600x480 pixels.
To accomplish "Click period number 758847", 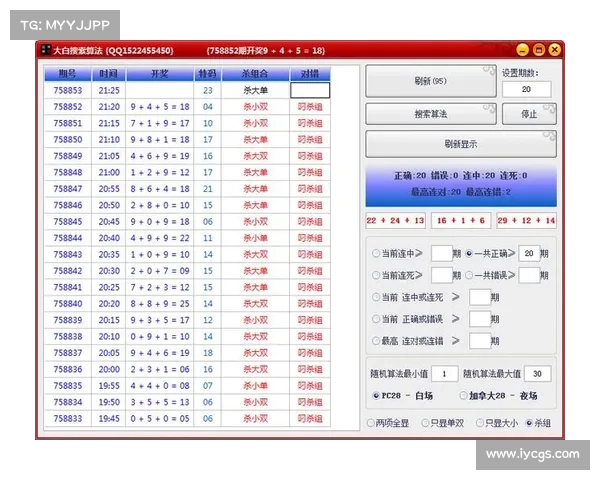I will (x=68, y=189).
